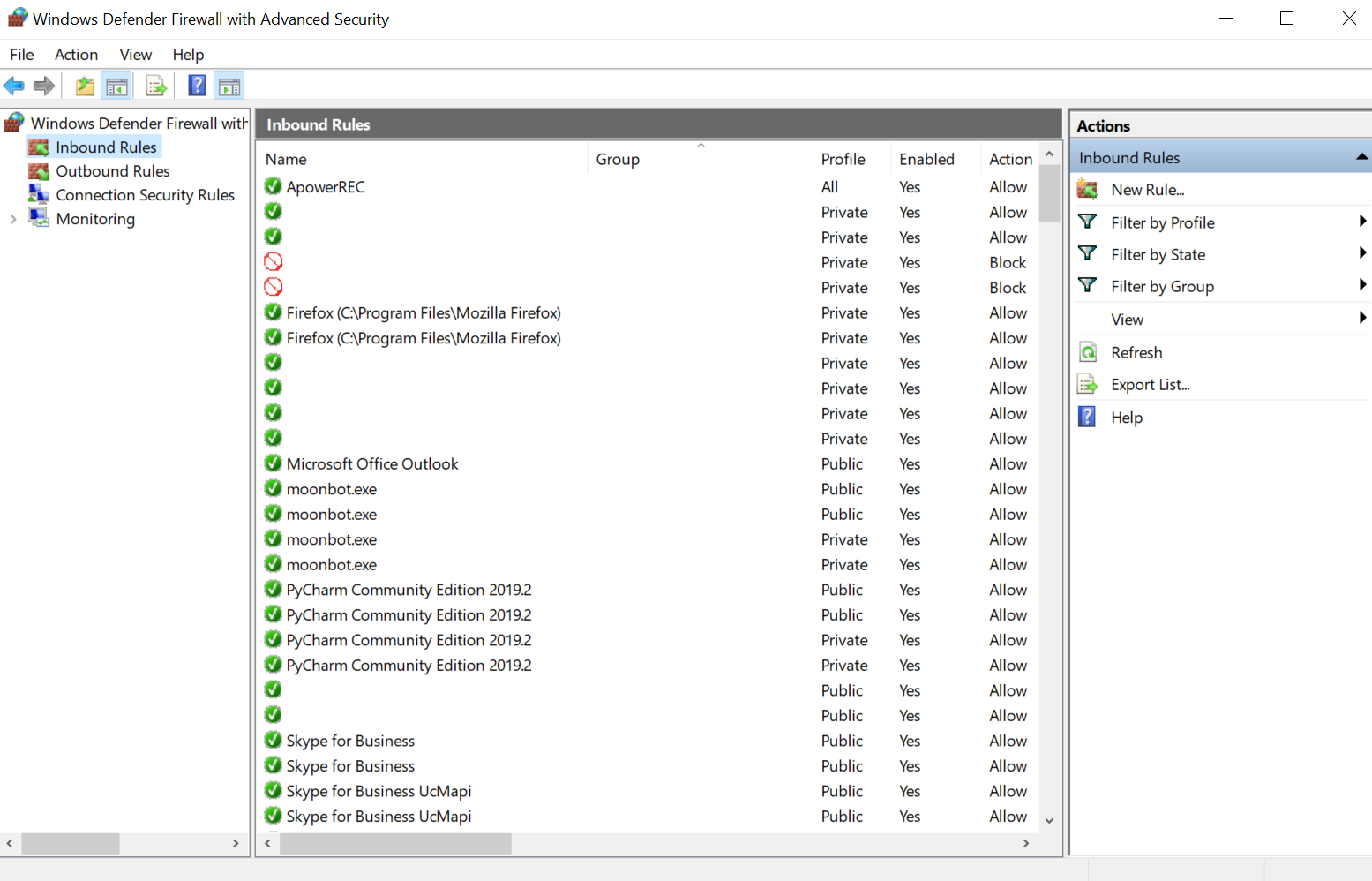1372x881 pixels.
Task: Open the File menu
Action: click(22, 55)
